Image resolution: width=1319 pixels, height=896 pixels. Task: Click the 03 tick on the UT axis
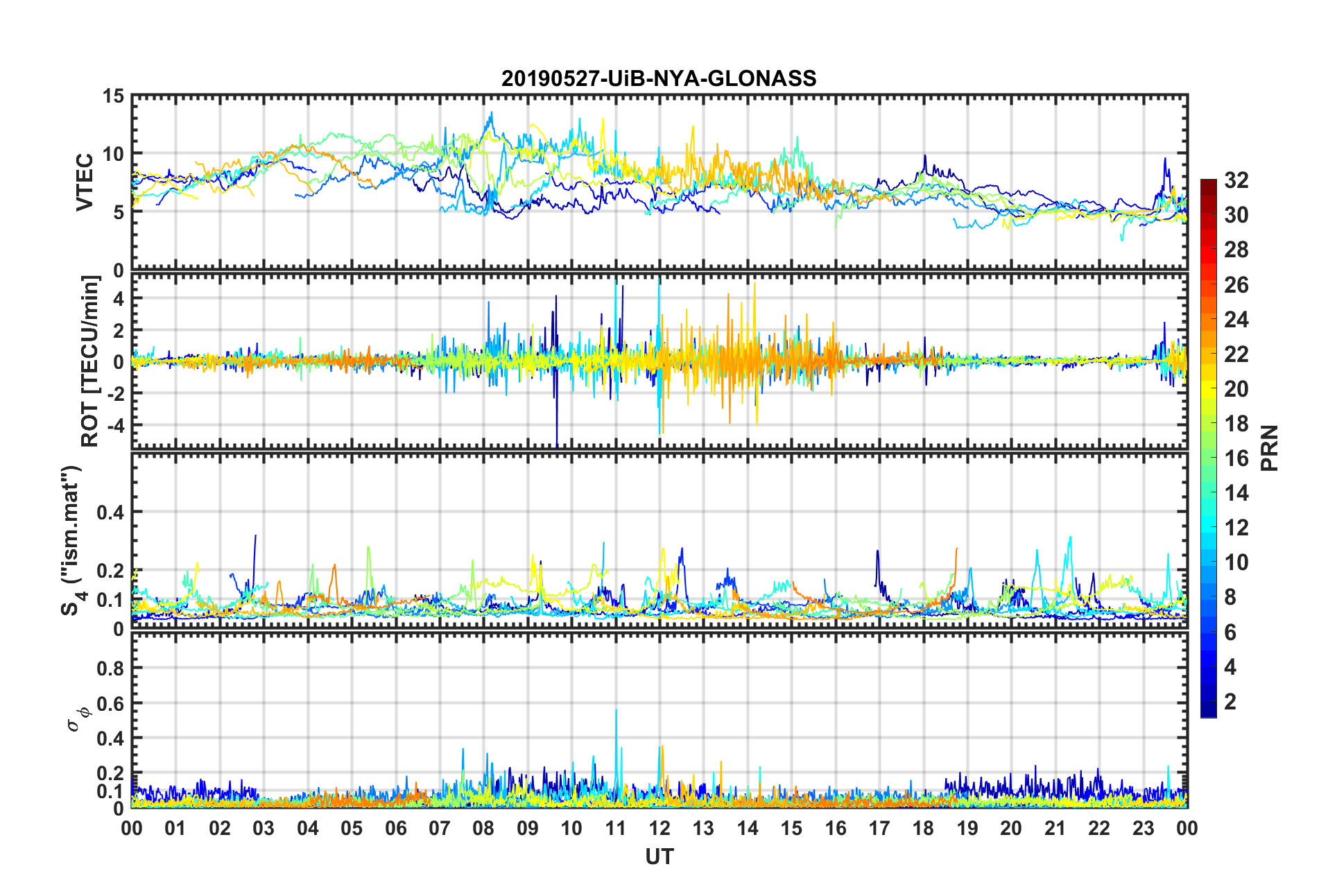point(264,828)
